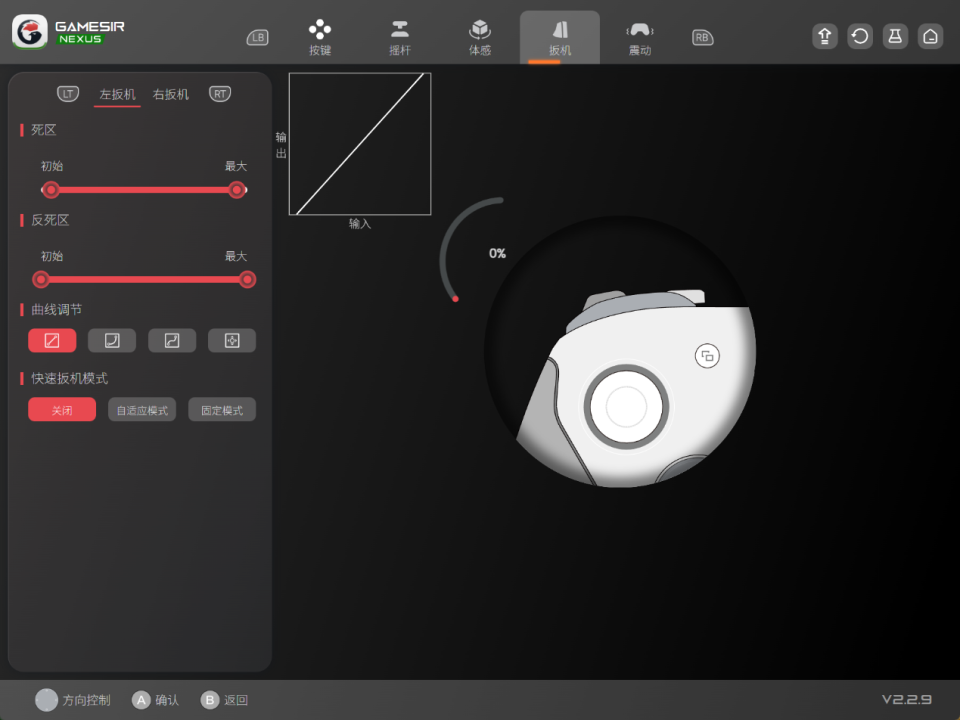The image size is (960, 720).
Task: Open the 震动 tab
Action: (x=640, y=38)
